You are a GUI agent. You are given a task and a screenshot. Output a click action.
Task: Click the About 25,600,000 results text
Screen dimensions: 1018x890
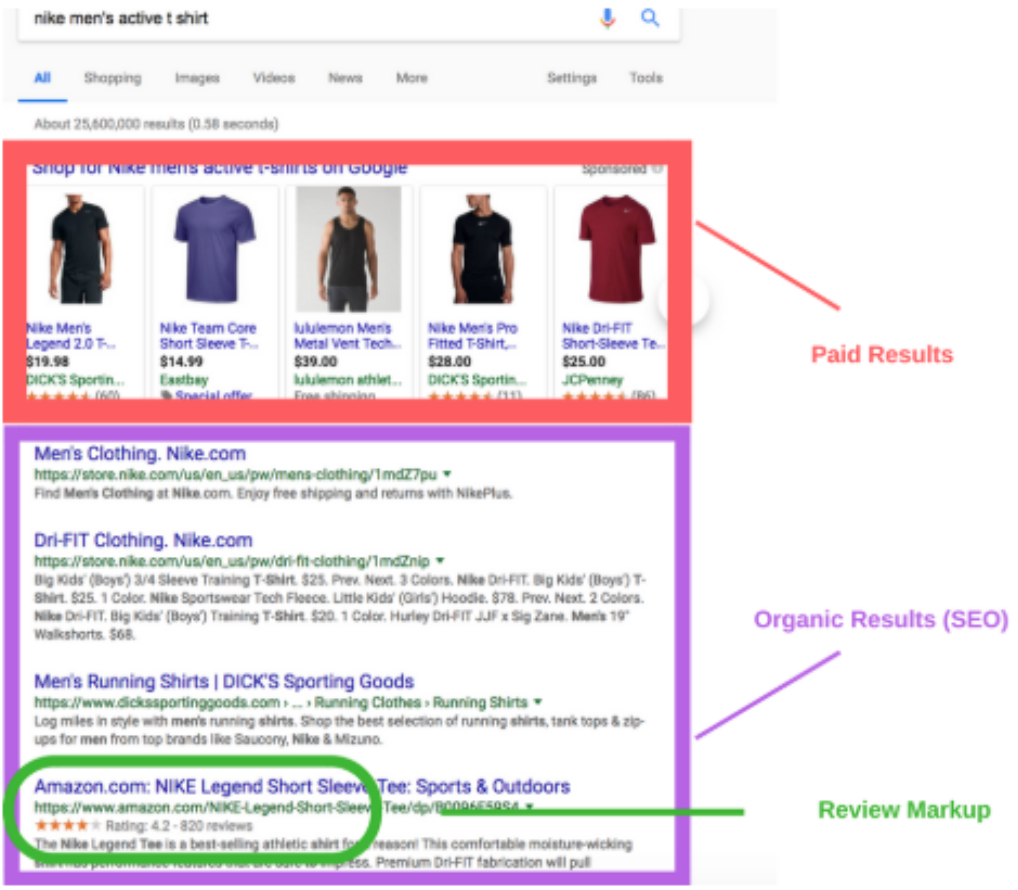click(156, 123)
